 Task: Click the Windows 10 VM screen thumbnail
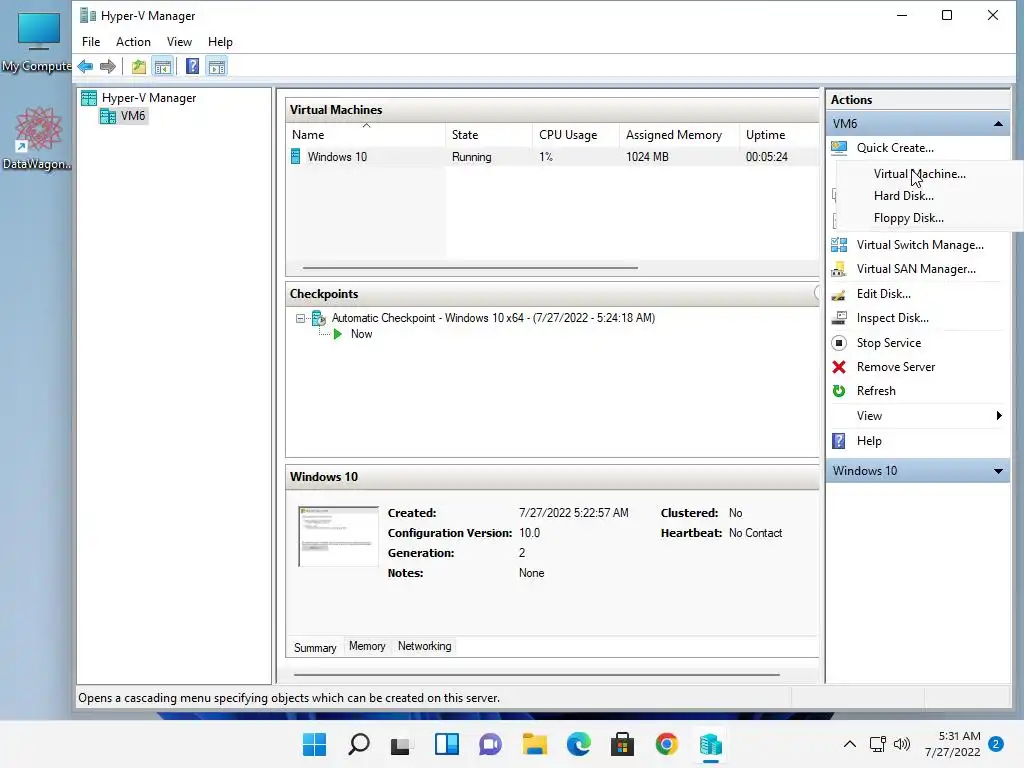[338, 536]
